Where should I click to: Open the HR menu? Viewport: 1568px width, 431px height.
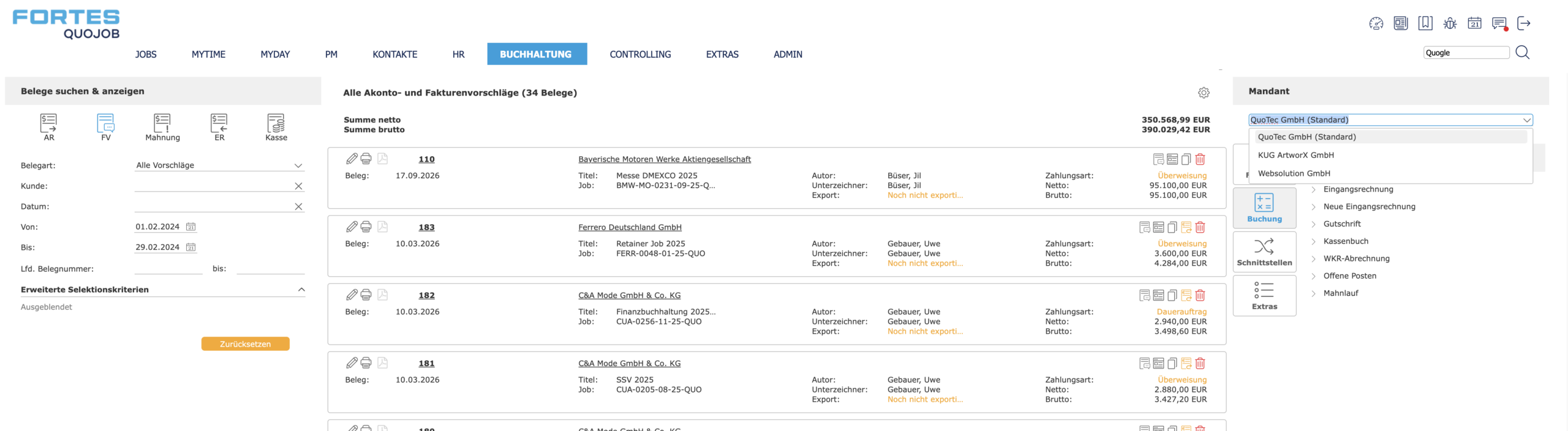pos(458,54)
